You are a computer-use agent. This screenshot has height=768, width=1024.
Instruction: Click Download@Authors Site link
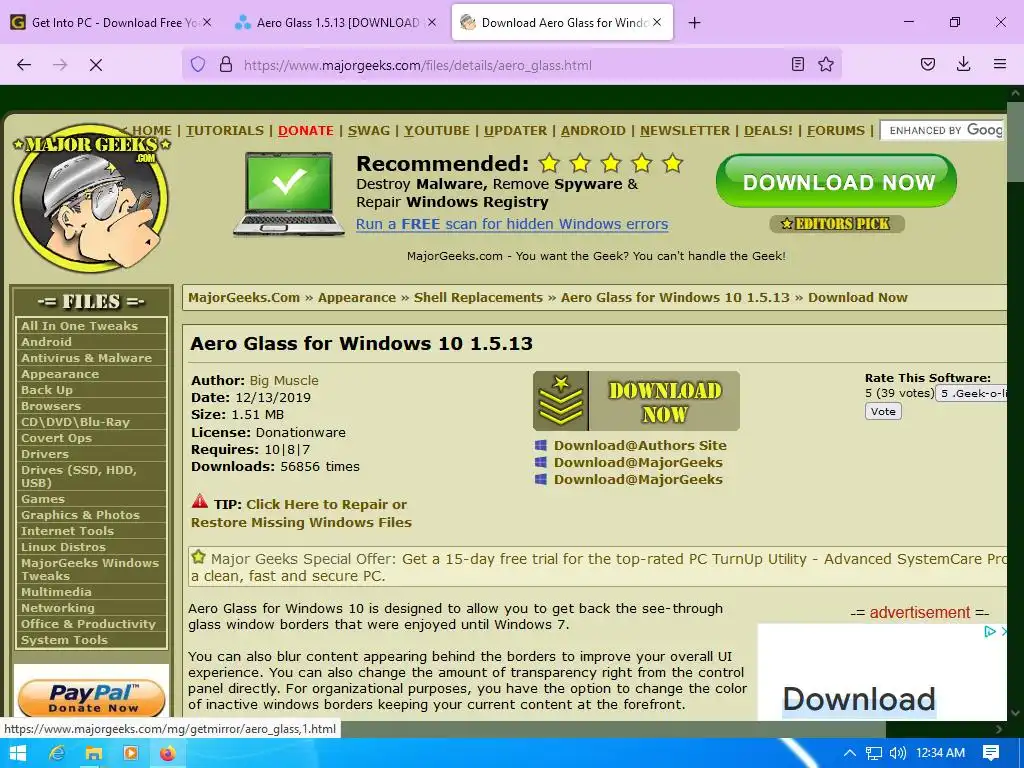(x=640, y=445)
